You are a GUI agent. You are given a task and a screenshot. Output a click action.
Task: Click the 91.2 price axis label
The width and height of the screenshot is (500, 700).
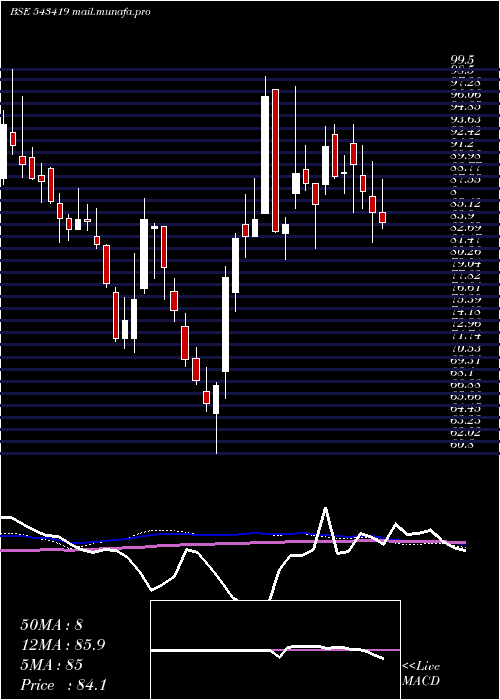pos(464,144)
